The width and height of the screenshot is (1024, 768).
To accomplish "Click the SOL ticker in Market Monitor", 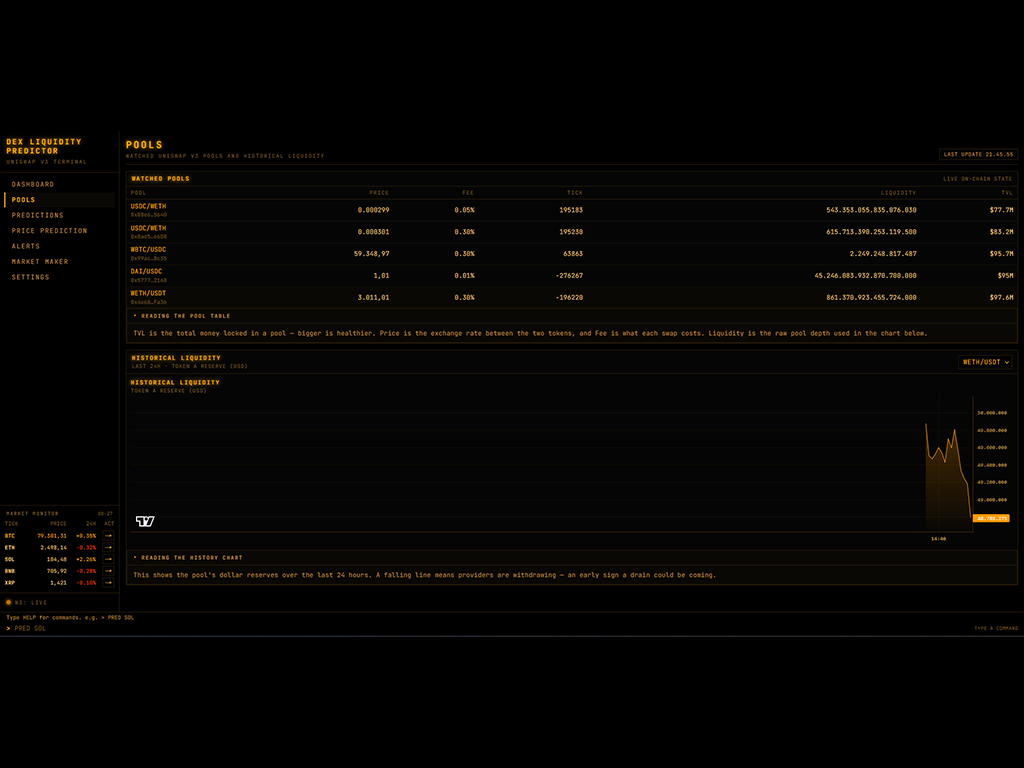I will pos(10,559).
